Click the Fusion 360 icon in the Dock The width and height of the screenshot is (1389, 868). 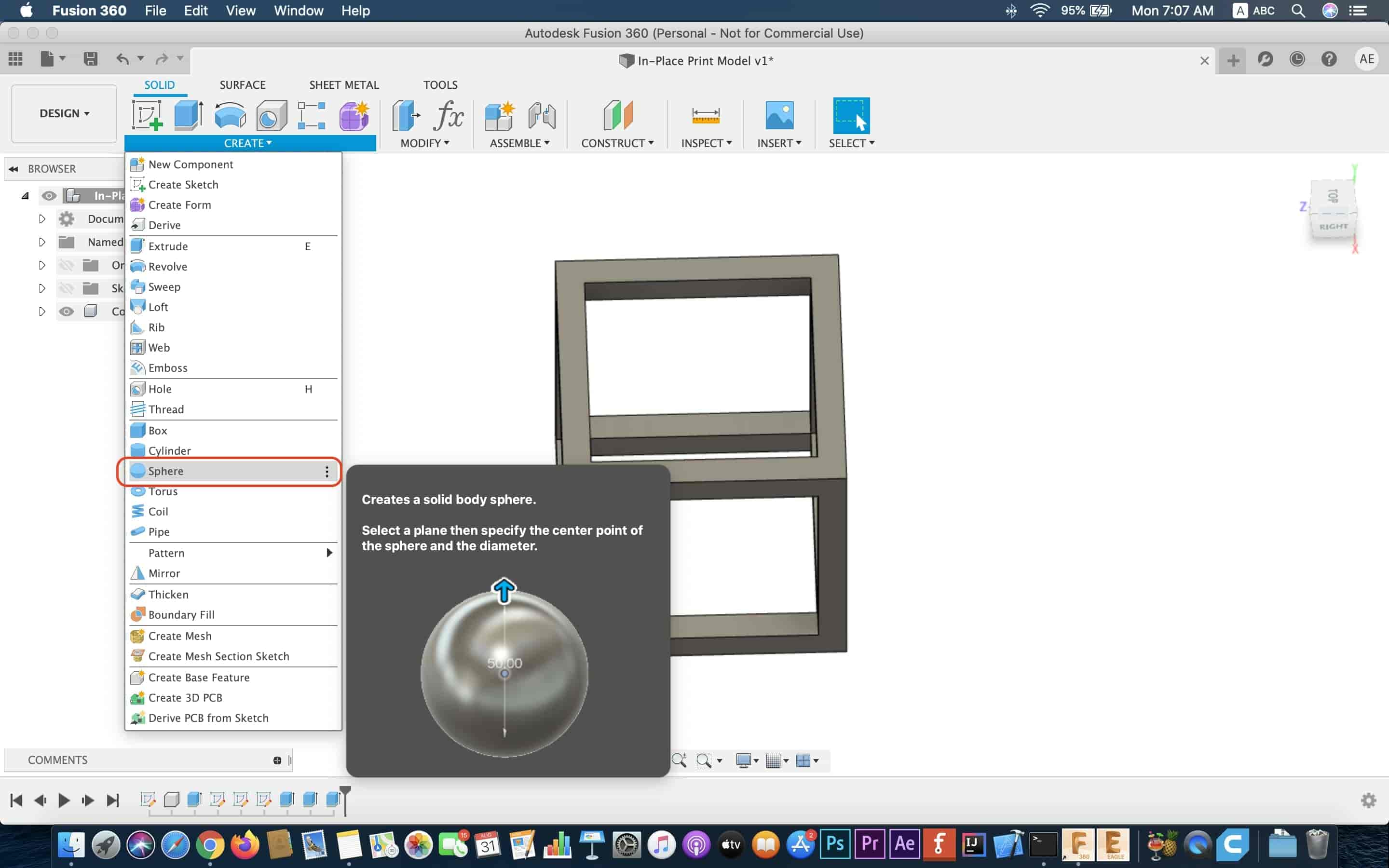1078,844
